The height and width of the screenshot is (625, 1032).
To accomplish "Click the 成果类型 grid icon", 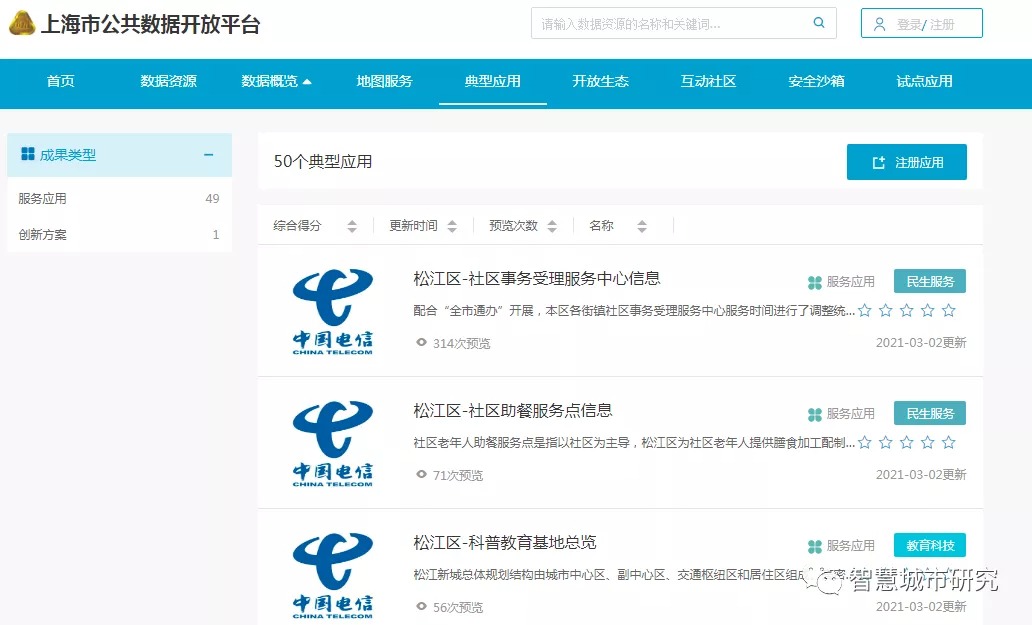I will [27, 155].
